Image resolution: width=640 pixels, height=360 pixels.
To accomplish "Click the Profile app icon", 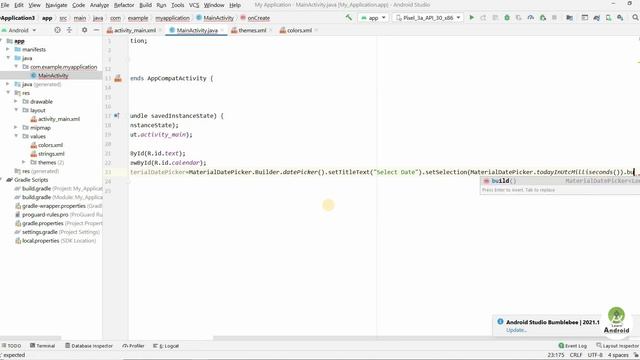I will click(531, 18).
